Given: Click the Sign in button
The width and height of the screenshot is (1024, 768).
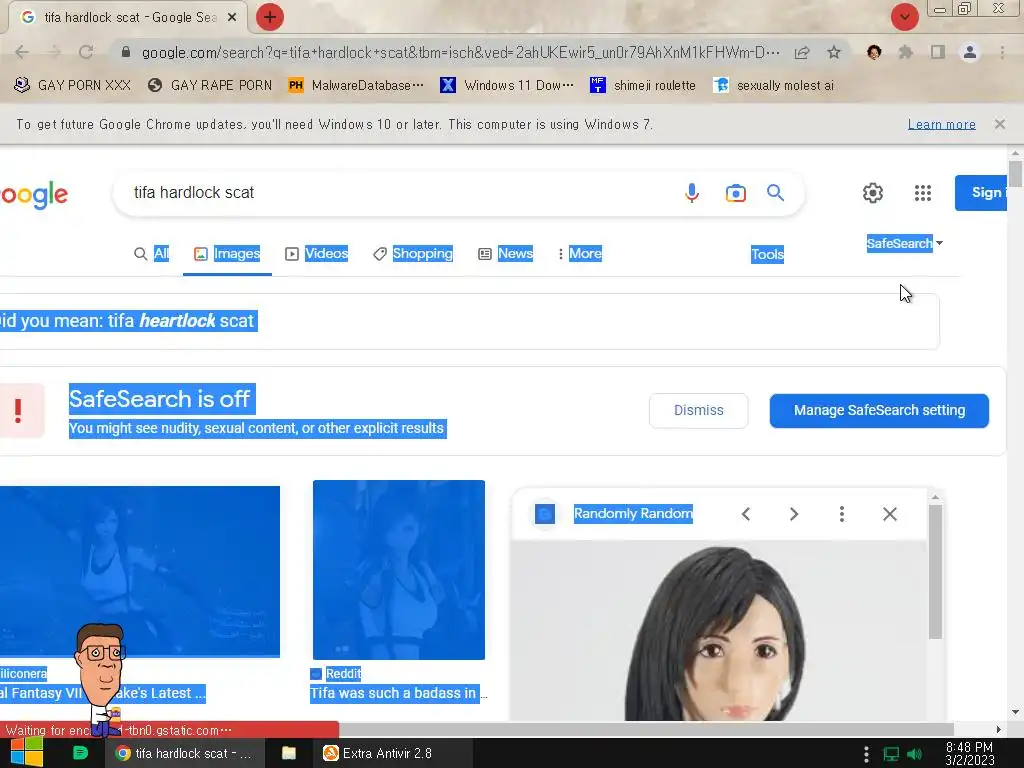Looking at the screenshot, I should [981, 193].
